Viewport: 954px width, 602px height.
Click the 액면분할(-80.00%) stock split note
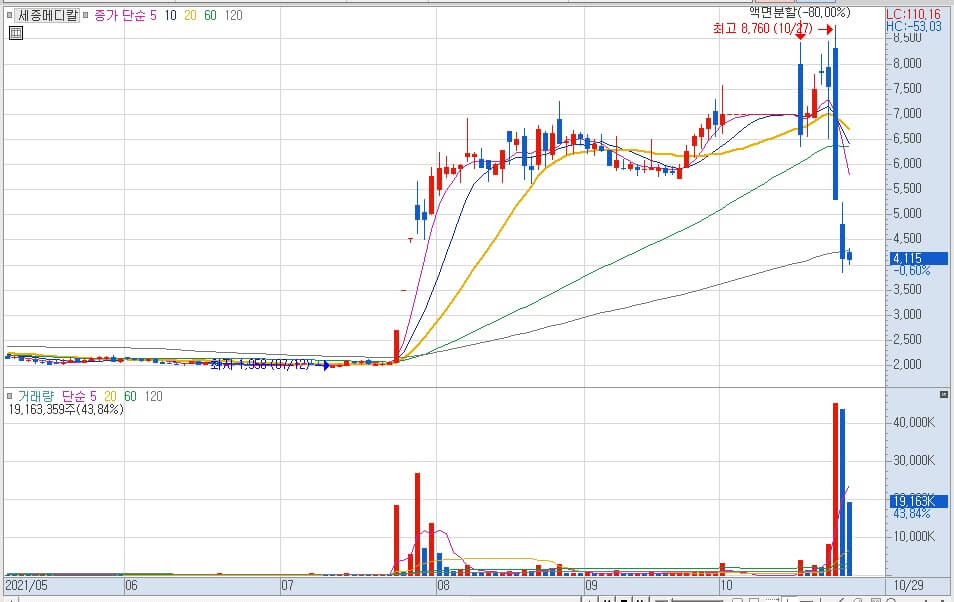[x=799, y=12]
